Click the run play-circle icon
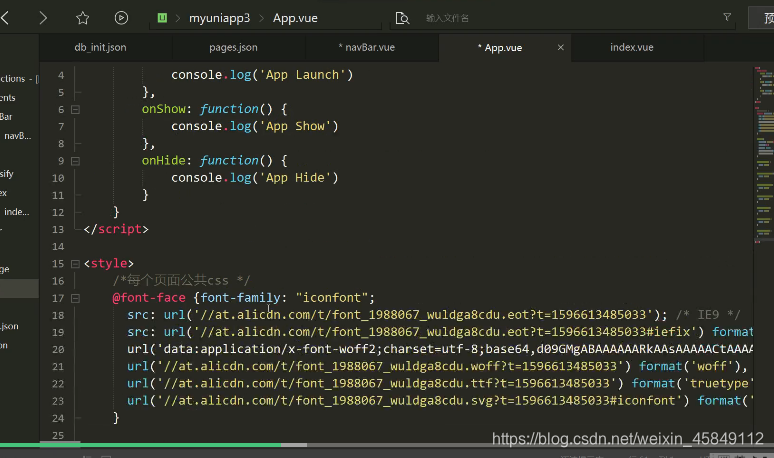 click(121, 18)
